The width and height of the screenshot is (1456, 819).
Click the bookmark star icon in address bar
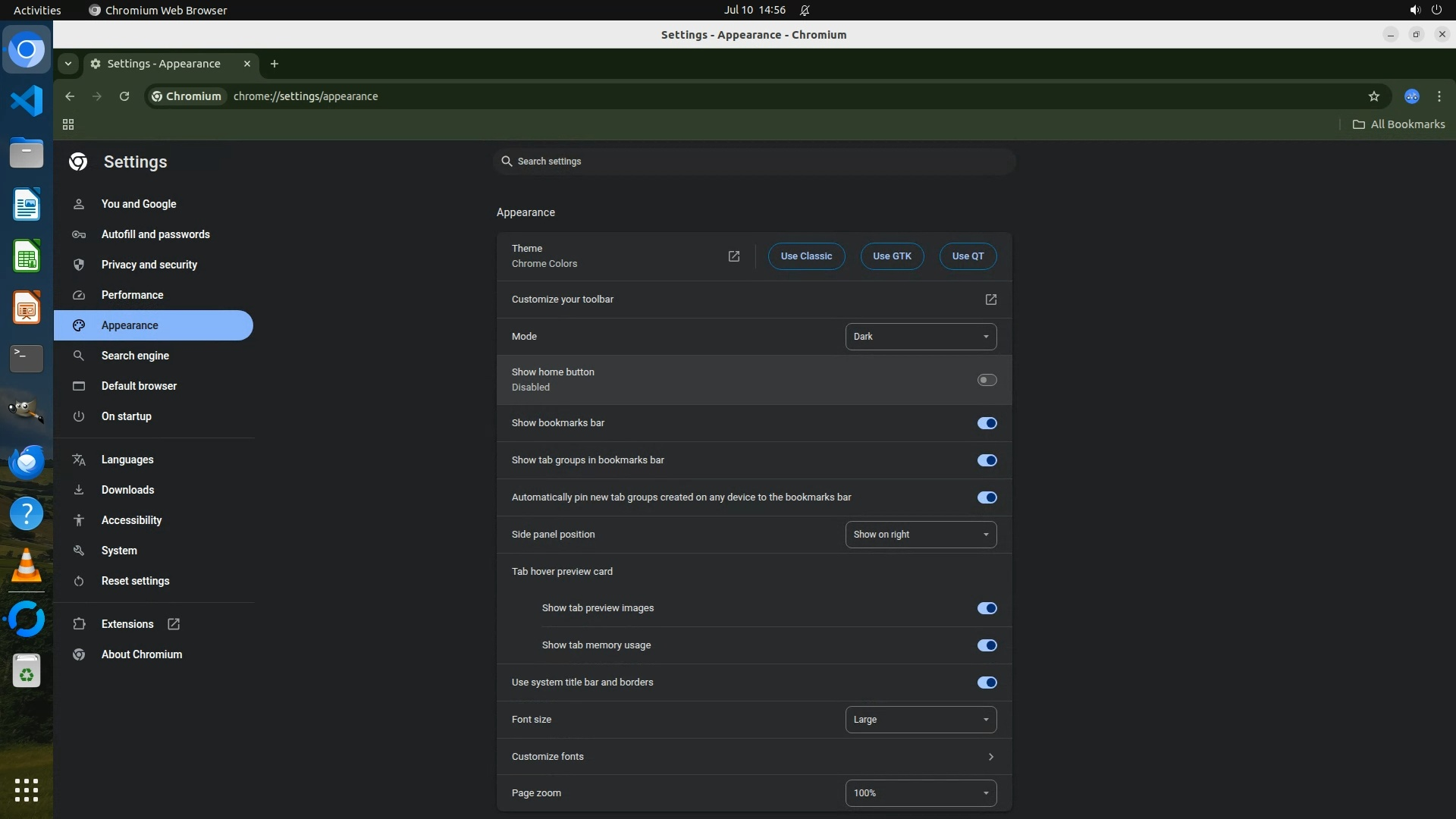point(1373,96)
